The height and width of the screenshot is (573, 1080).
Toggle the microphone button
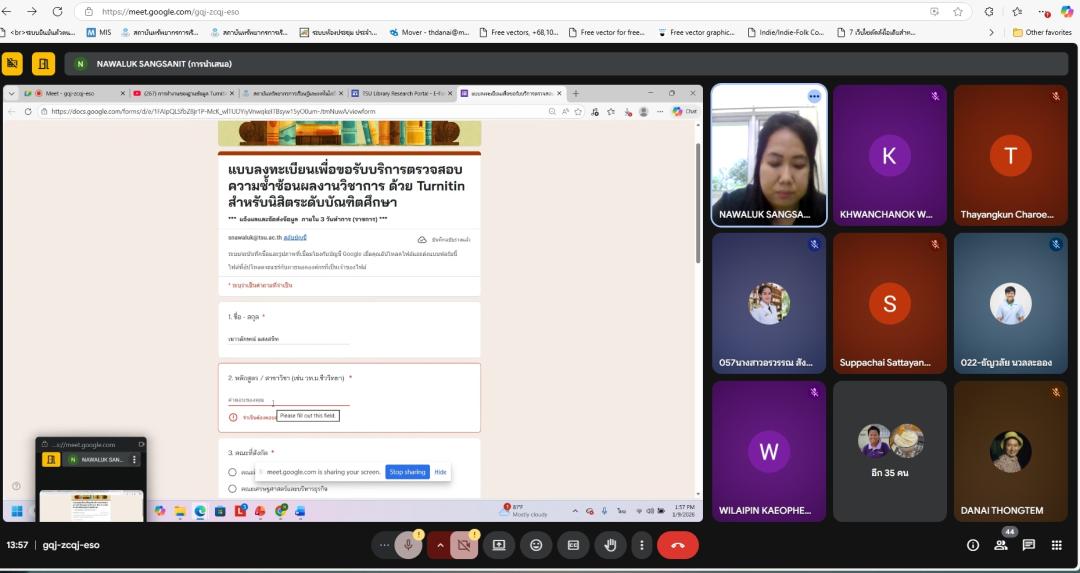(407, 545)
